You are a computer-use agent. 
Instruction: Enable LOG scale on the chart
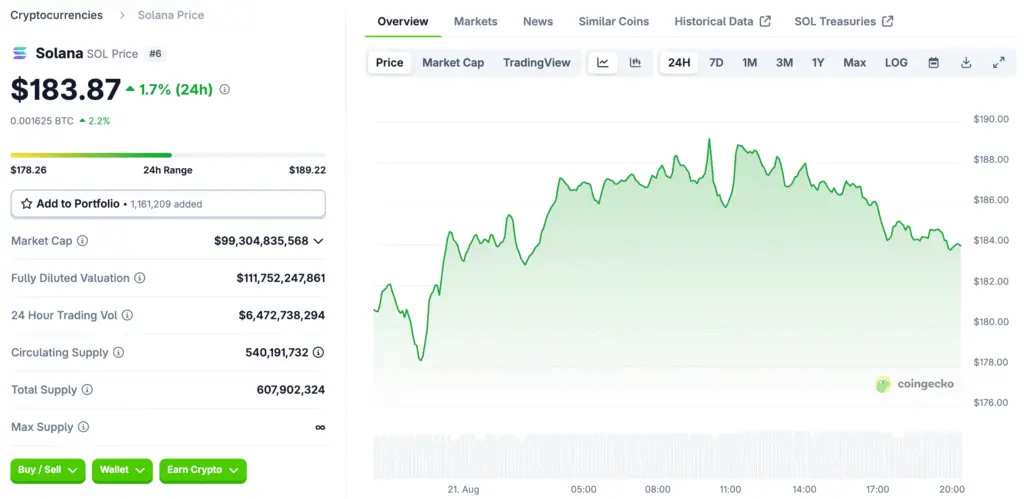coord(896,63)
